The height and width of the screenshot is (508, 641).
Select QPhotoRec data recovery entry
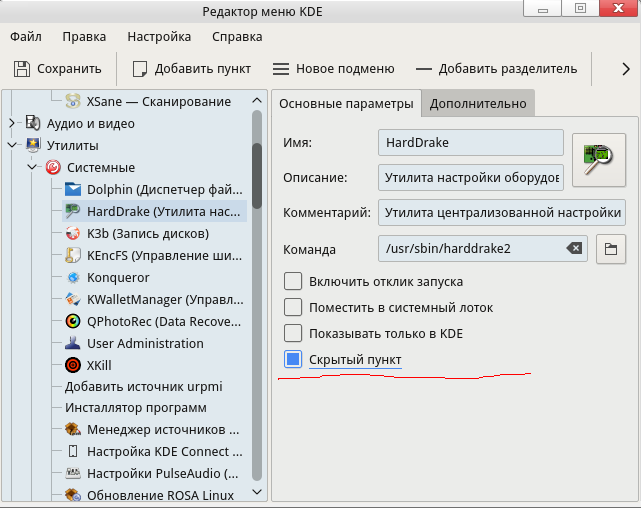pos(163,321)
